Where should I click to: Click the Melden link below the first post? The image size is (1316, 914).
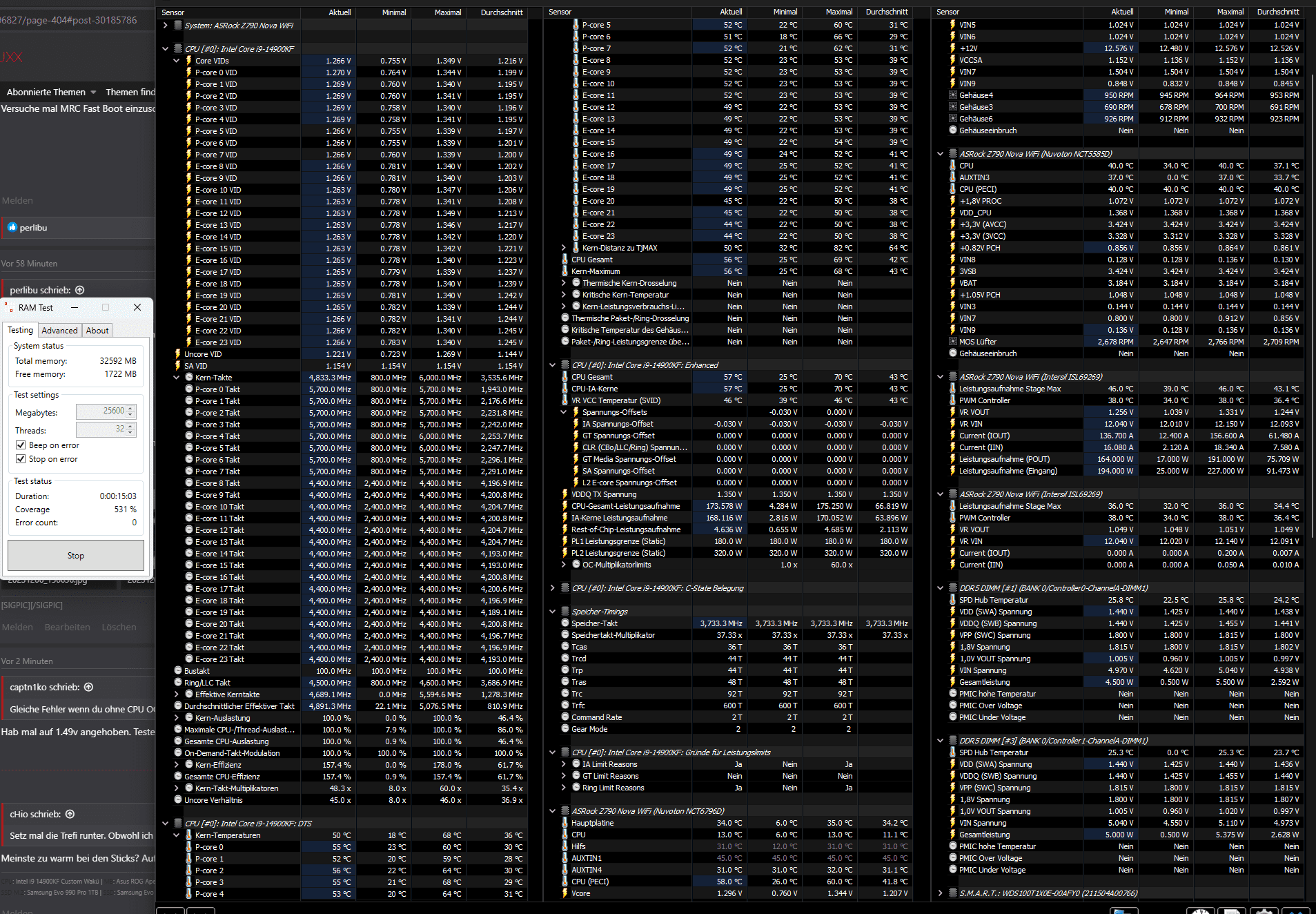point(17,201)
